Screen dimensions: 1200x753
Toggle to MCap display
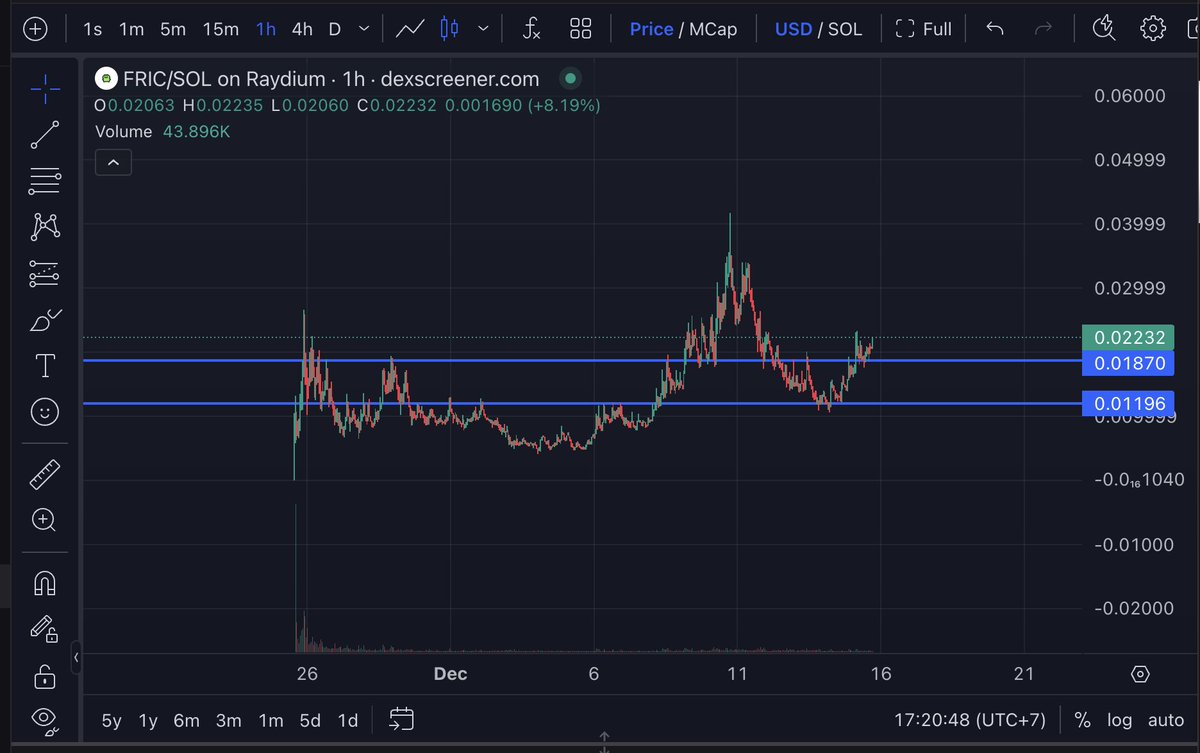click(713, 29)
